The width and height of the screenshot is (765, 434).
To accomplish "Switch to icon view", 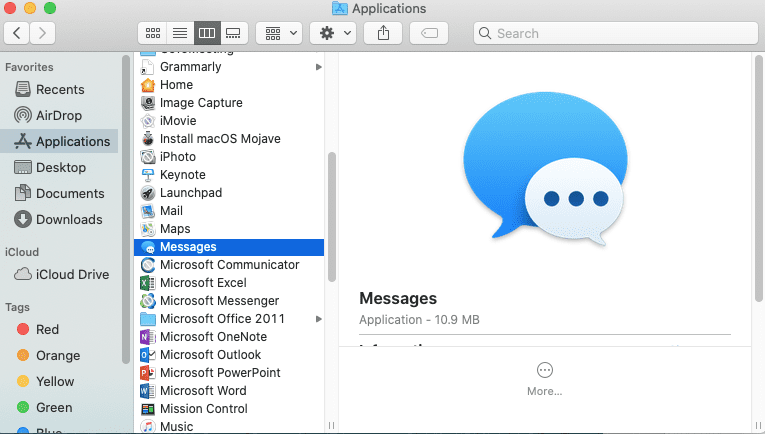I will click(153, 33).
